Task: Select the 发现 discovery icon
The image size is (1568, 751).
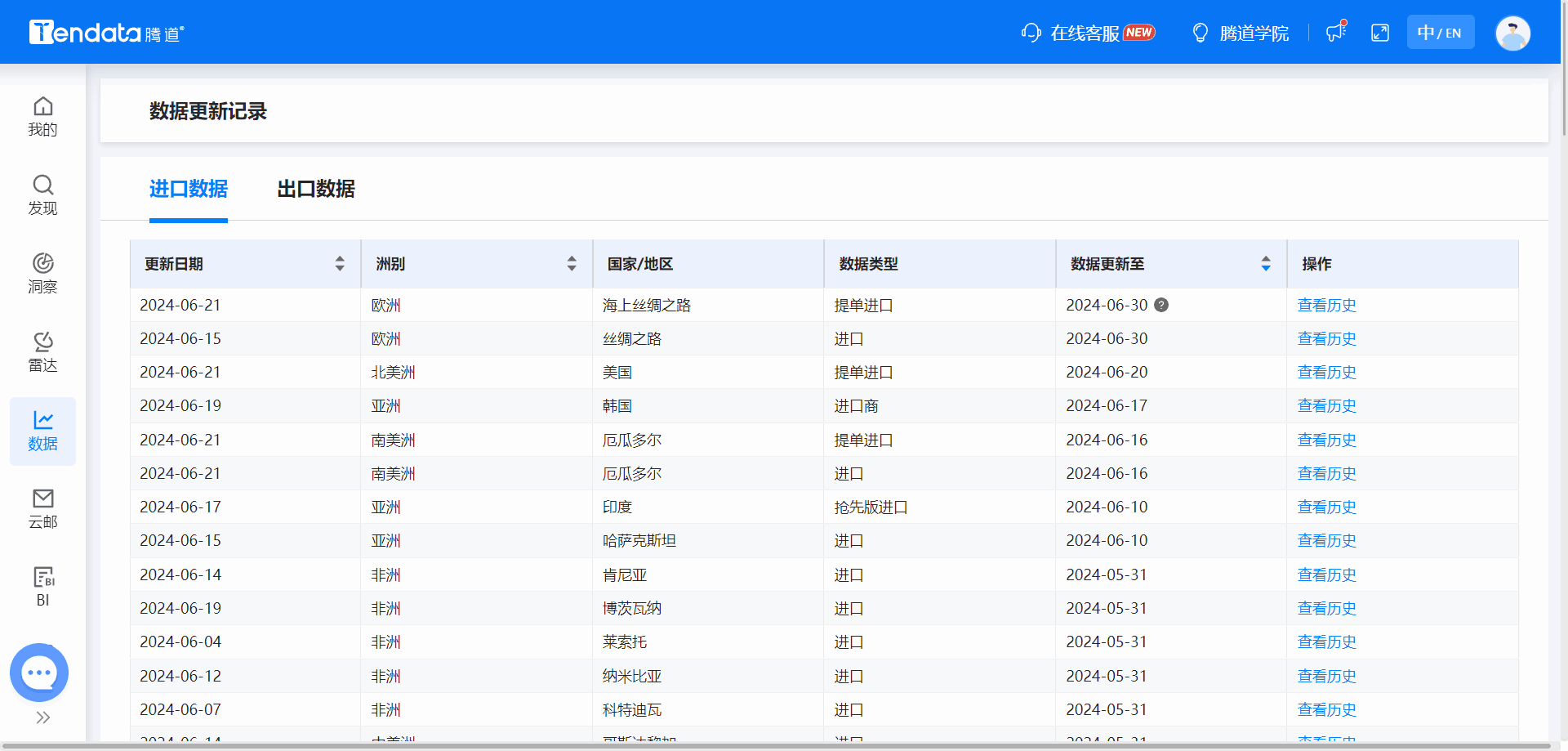Action: 42,194
